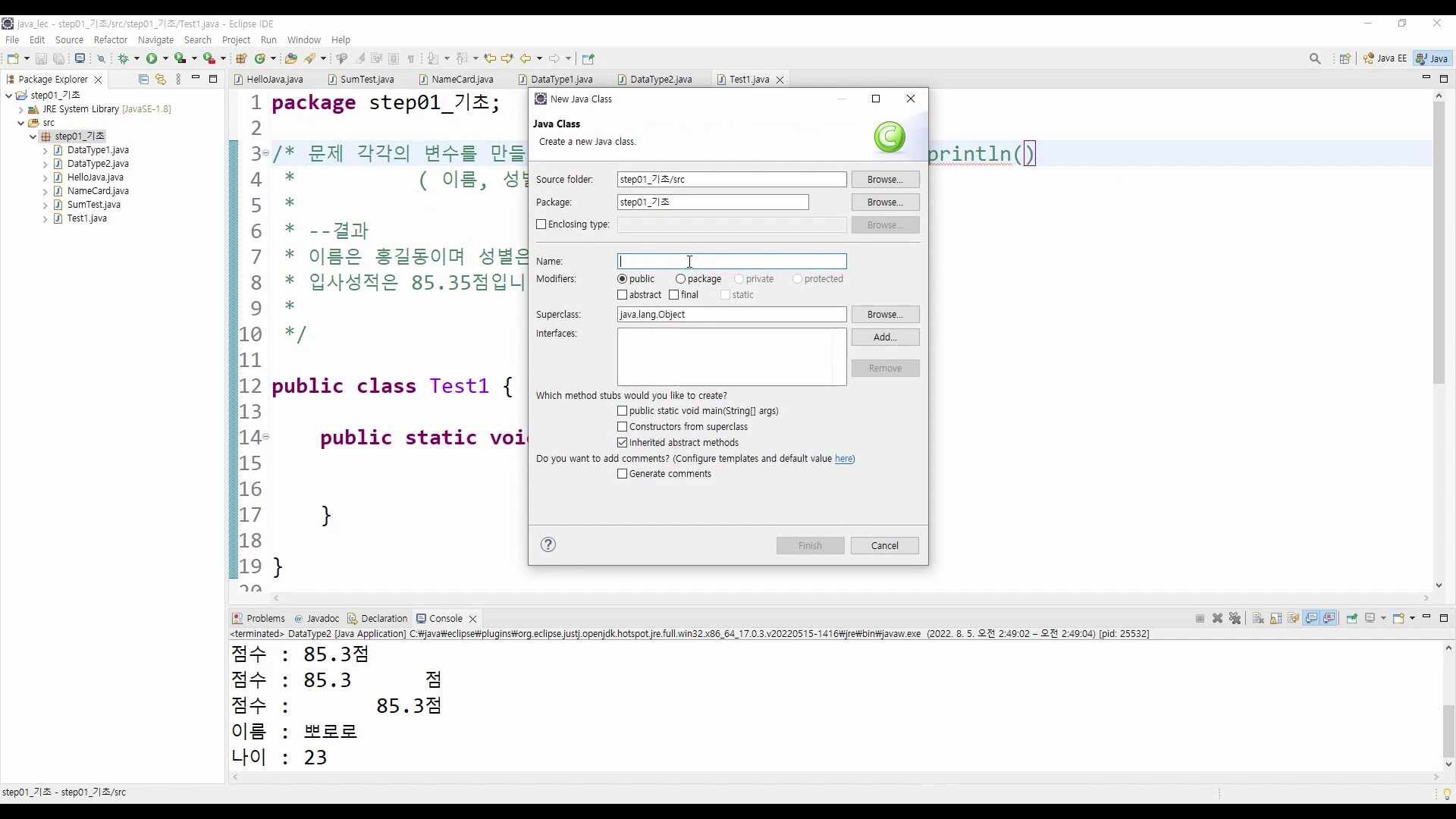Viewport: 1456px width, 819px height.
Task: Click New Java Package toolbar icon
Action: [242, 58]
